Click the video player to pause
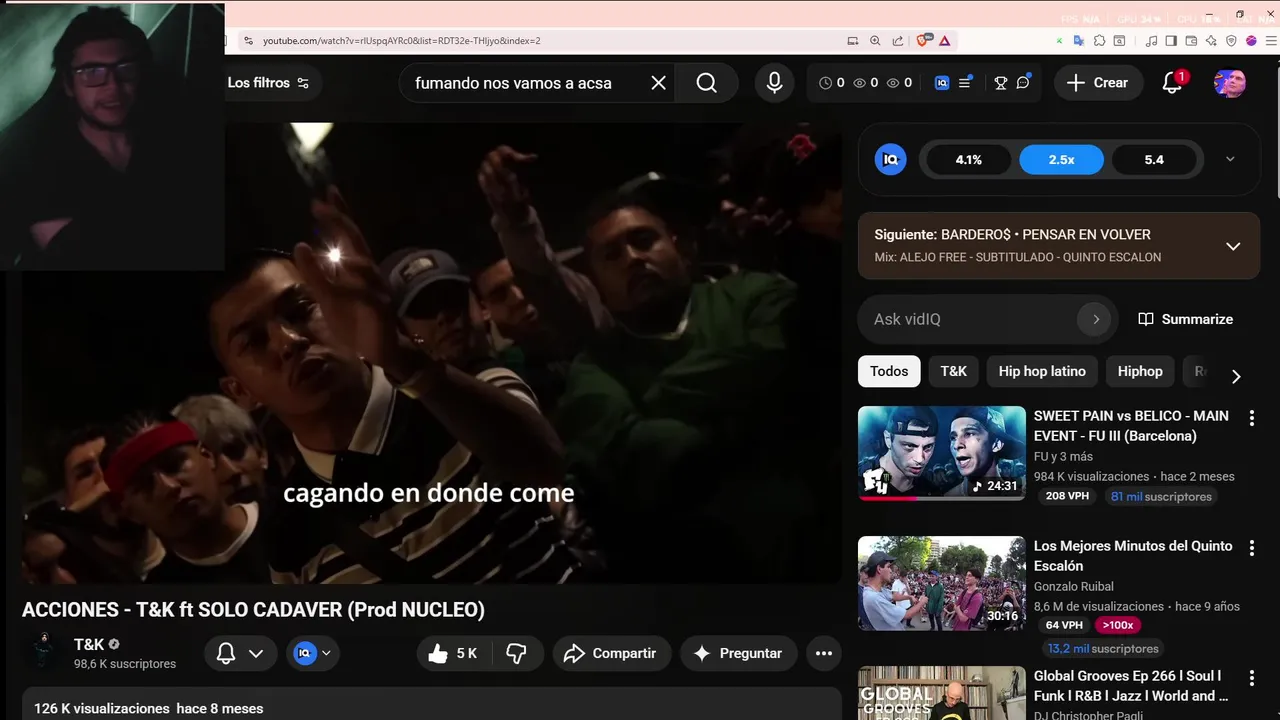 (432, 353)
